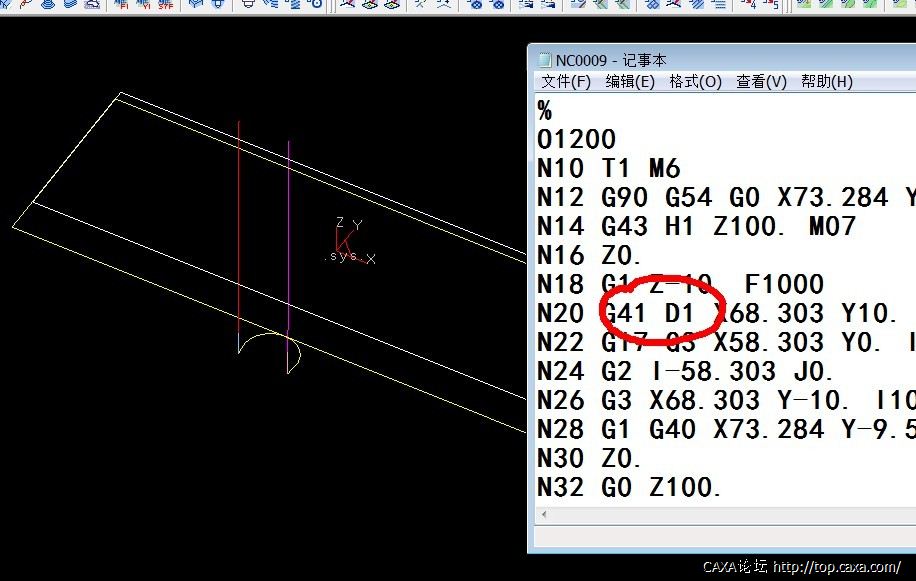The image size is (916, 581).
Task: Click the % line in Notepad
Action: pos(544,110)
